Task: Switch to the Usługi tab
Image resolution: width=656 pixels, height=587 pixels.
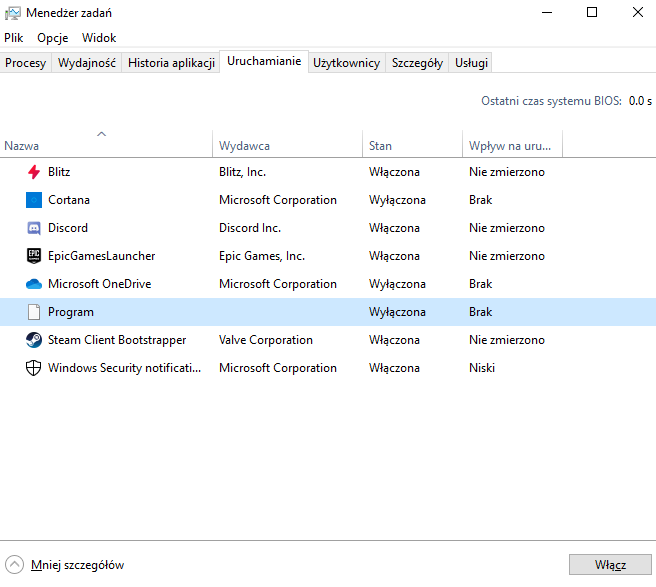Action: click(472, 63)
